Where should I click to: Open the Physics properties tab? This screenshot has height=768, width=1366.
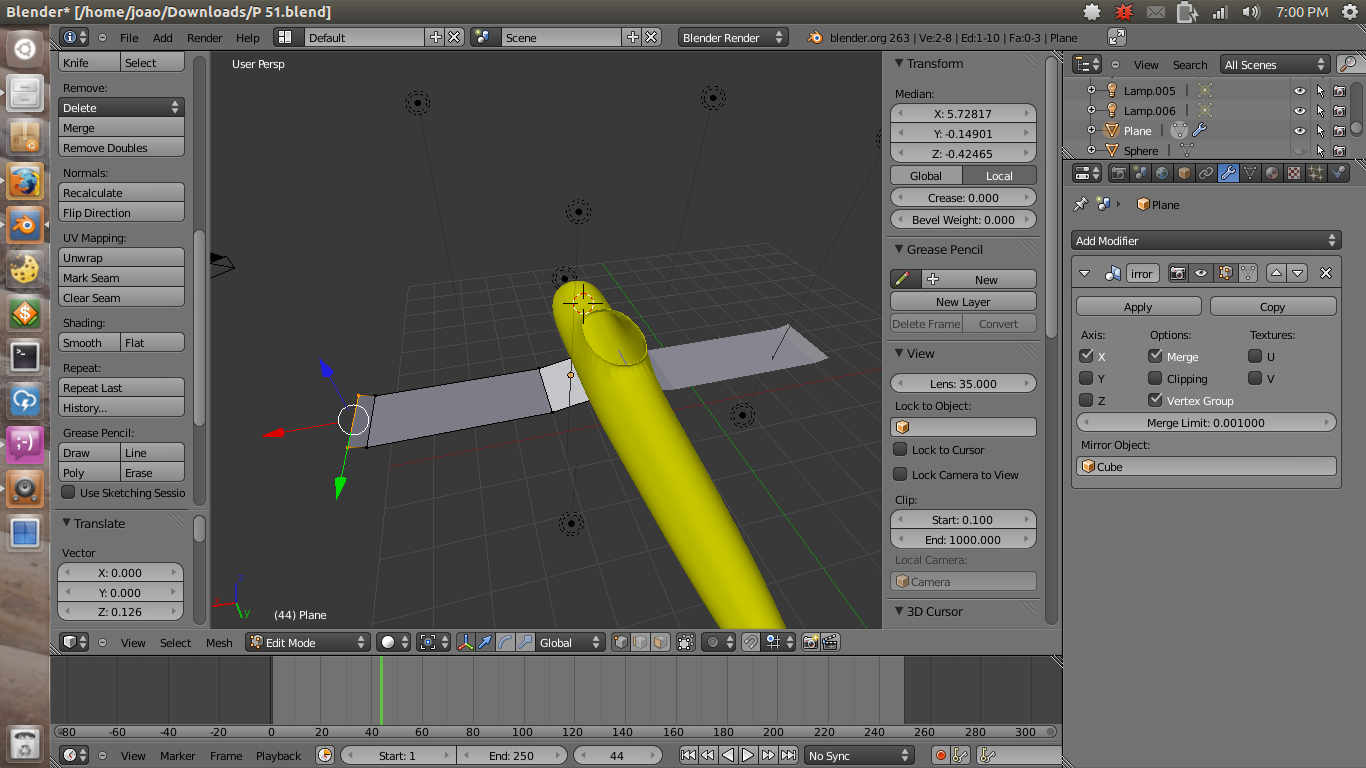point(1338,173)
